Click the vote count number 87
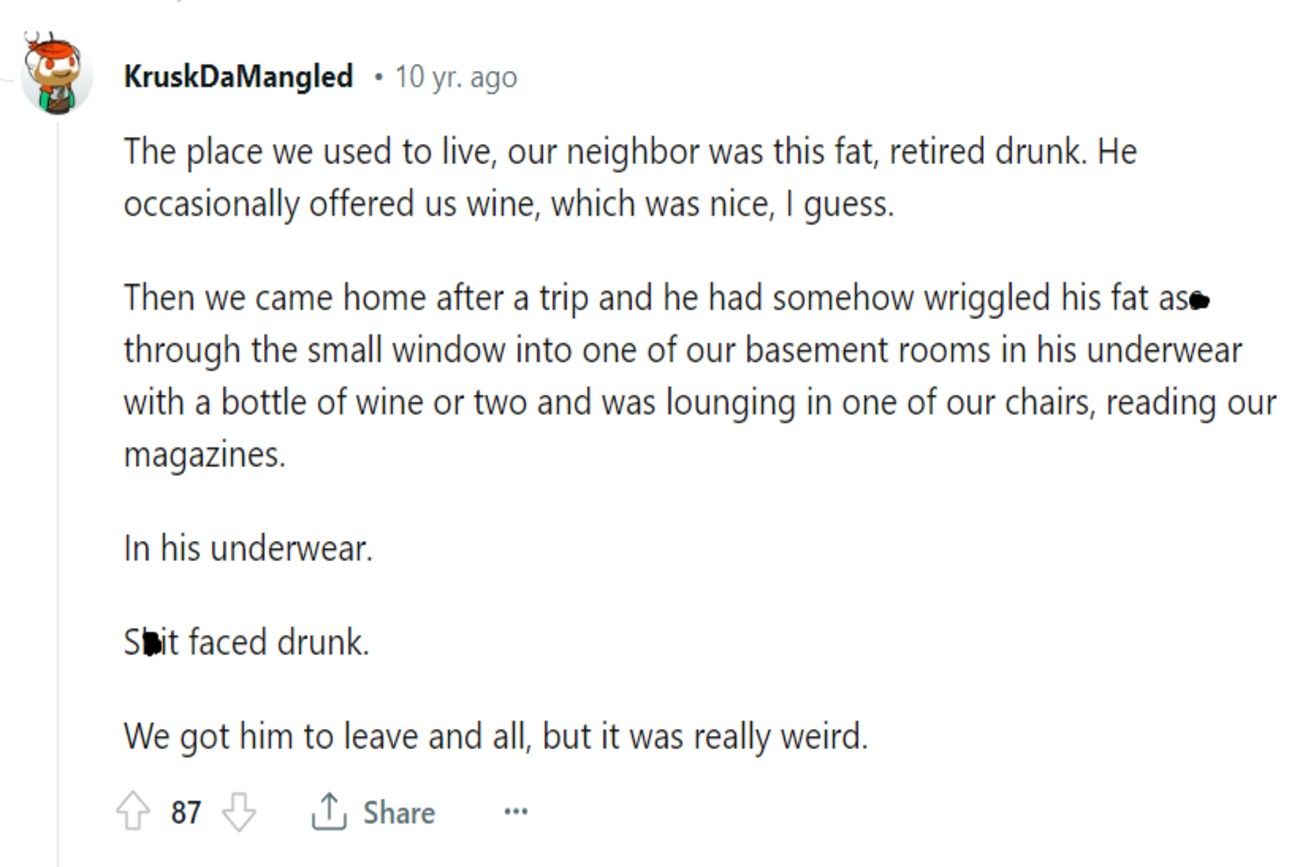Viewport: 1300px width, 867px height. (185, 812)
